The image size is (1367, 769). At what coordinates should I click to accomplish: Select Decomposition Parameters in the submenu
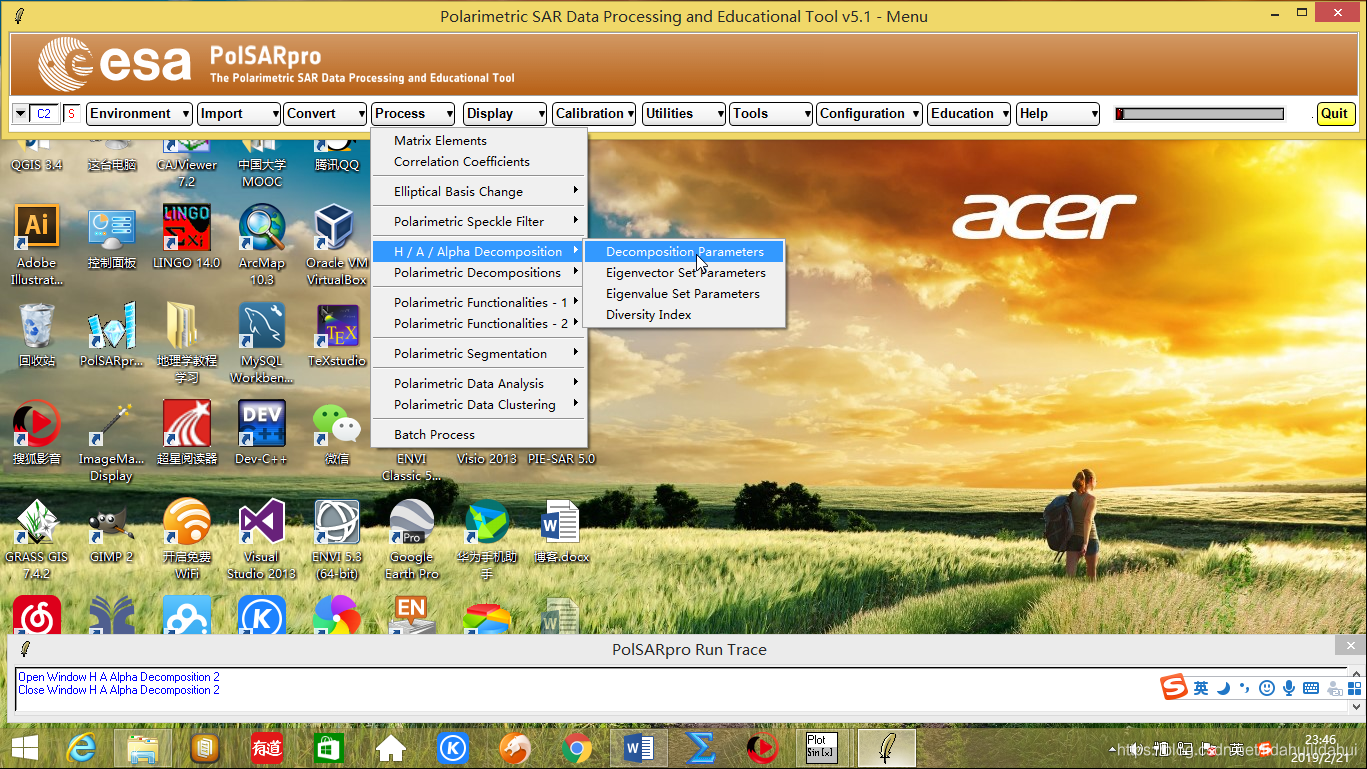pos(684,252)
